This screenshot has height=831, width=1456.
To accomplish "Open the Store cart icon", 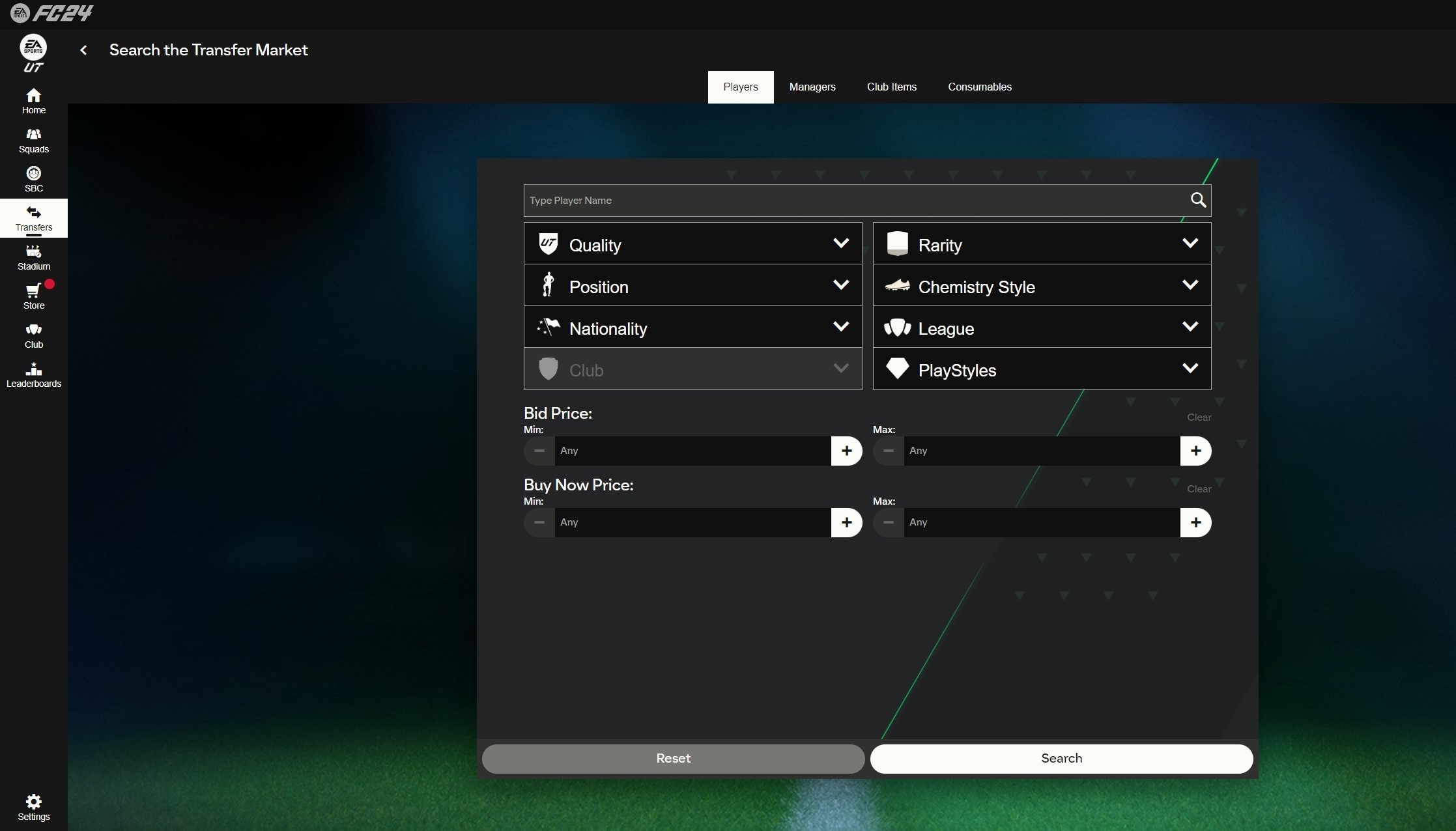I will pos(33,290).
